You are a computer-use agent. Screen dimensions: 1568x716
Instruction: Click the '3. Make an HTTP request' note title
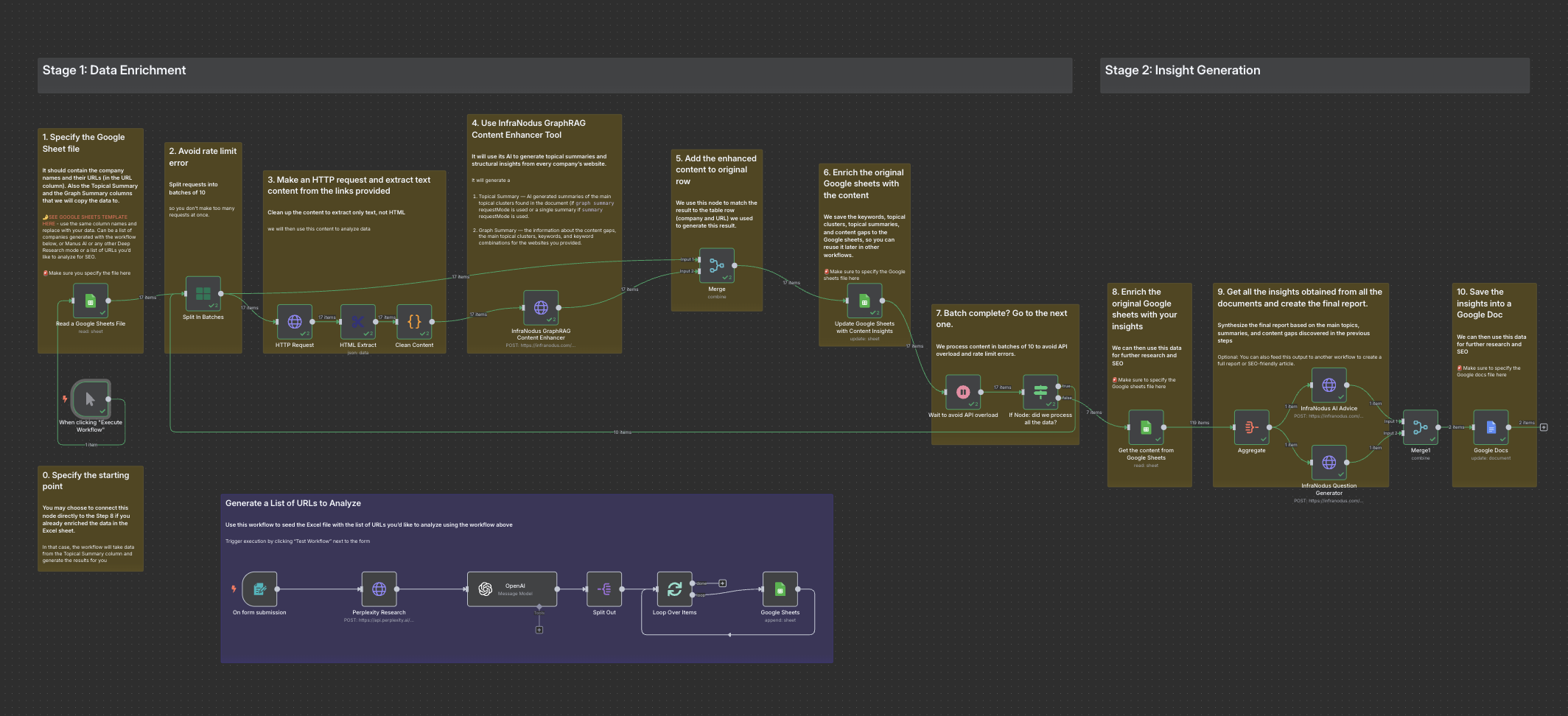pyautogui.click(x=349, y=185)
